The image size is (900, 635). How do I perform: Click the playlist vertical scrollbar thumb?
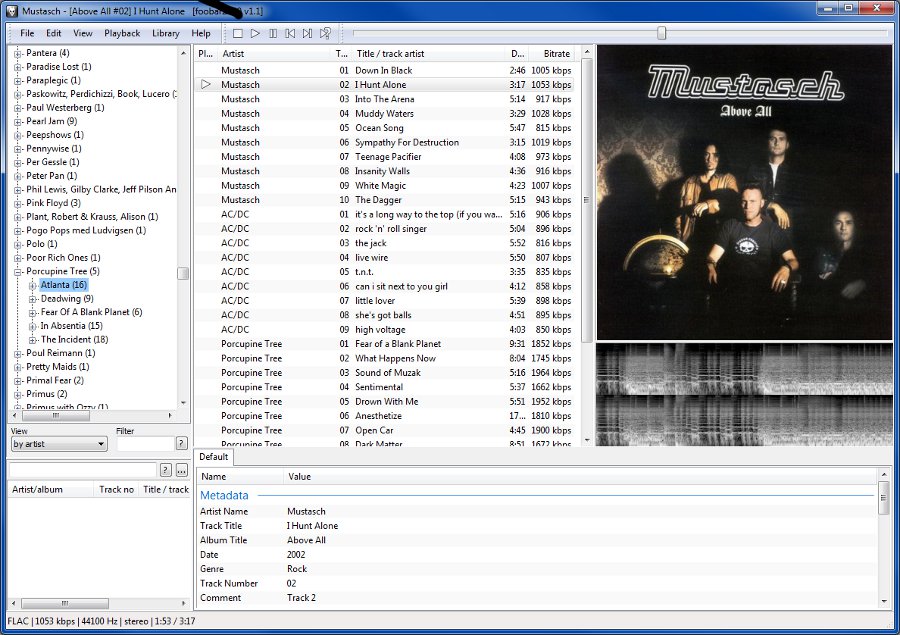587,200
